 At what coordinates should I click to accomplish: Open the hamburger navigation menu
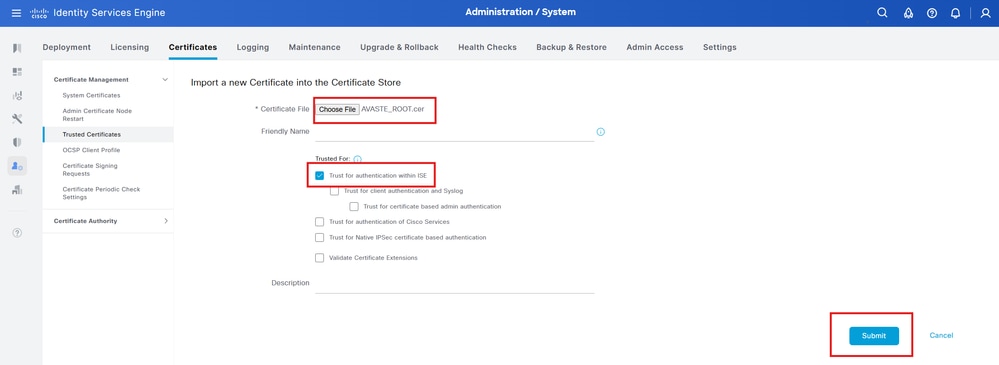click(x=17, y=13)
